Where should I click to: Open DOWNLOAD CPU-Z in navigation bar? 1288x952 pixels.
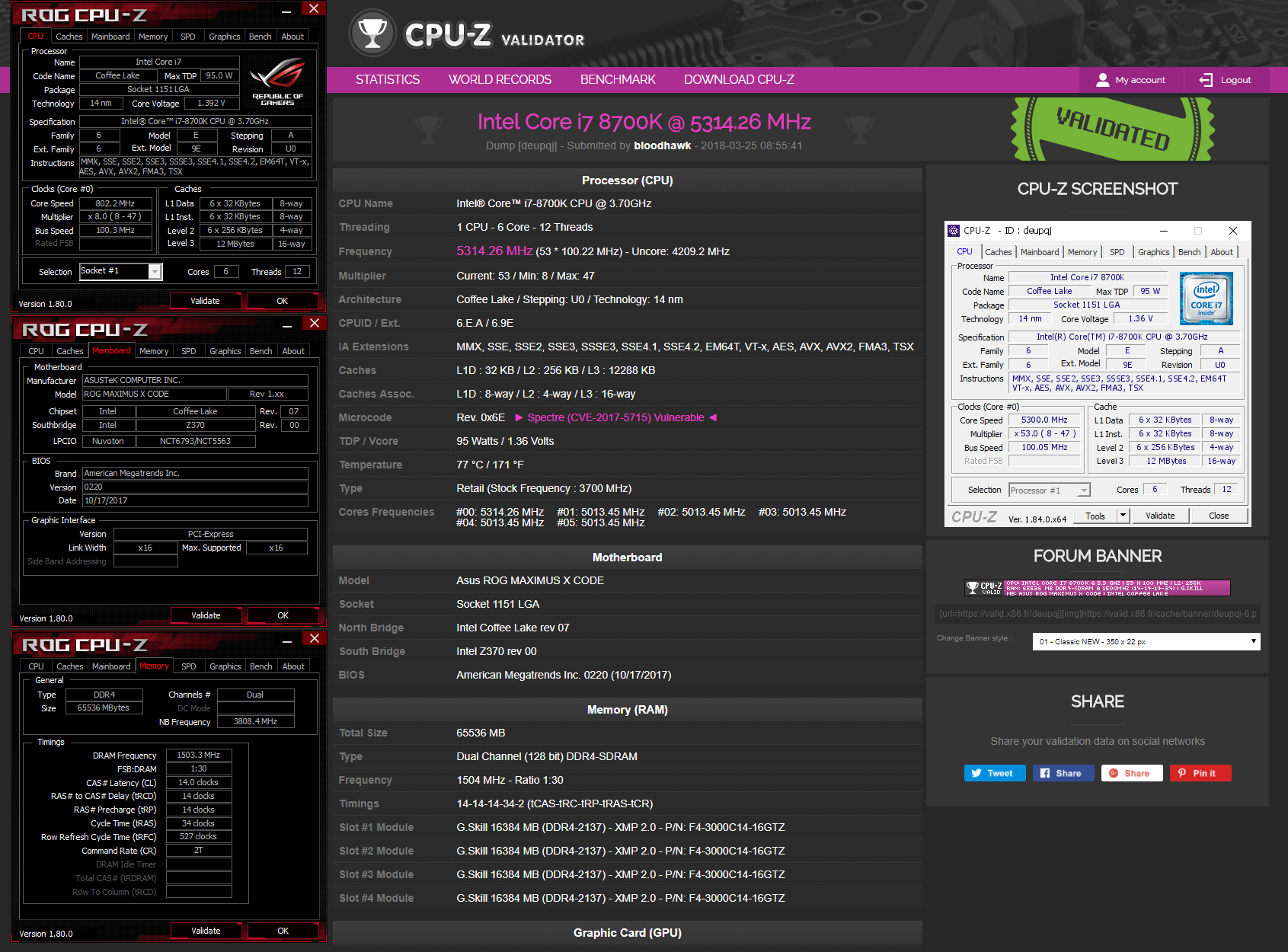point(739,79)
